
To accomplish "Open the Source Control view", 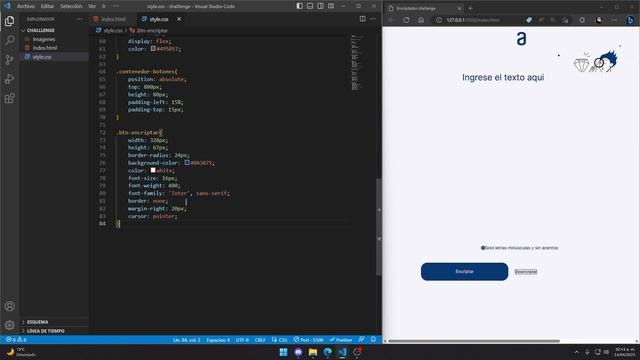I will [9, 60].
